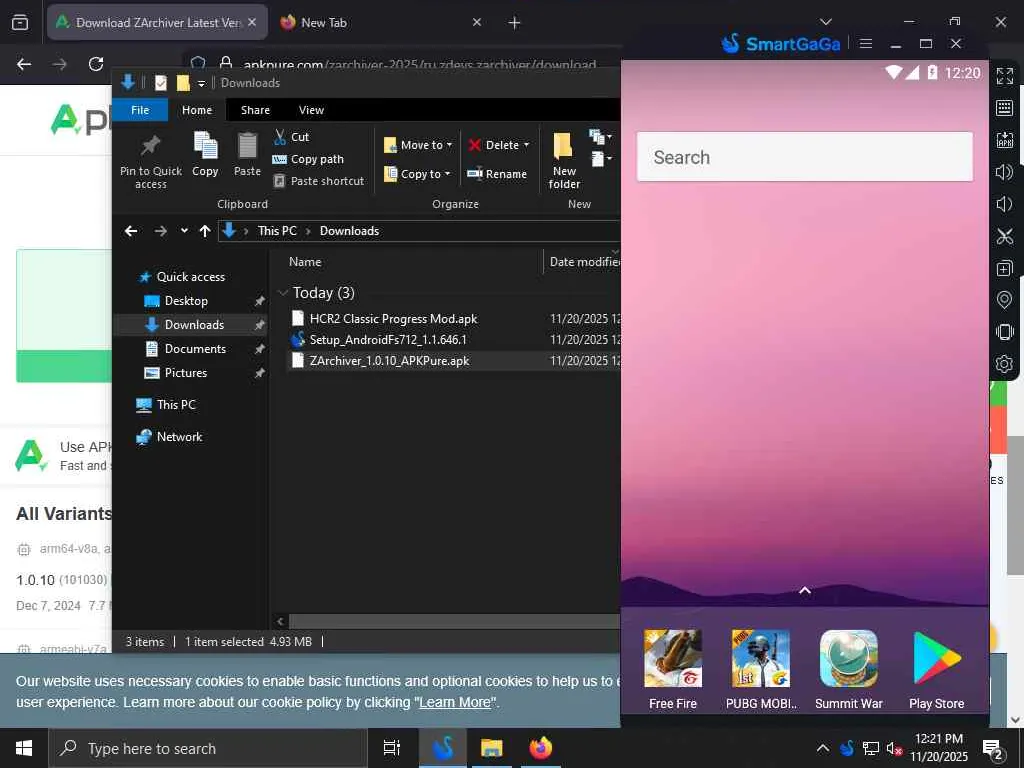Screen dimensions: 1024x768
Task: Open Firefox list all tabs dropdown
Action: tap(825, 22)
